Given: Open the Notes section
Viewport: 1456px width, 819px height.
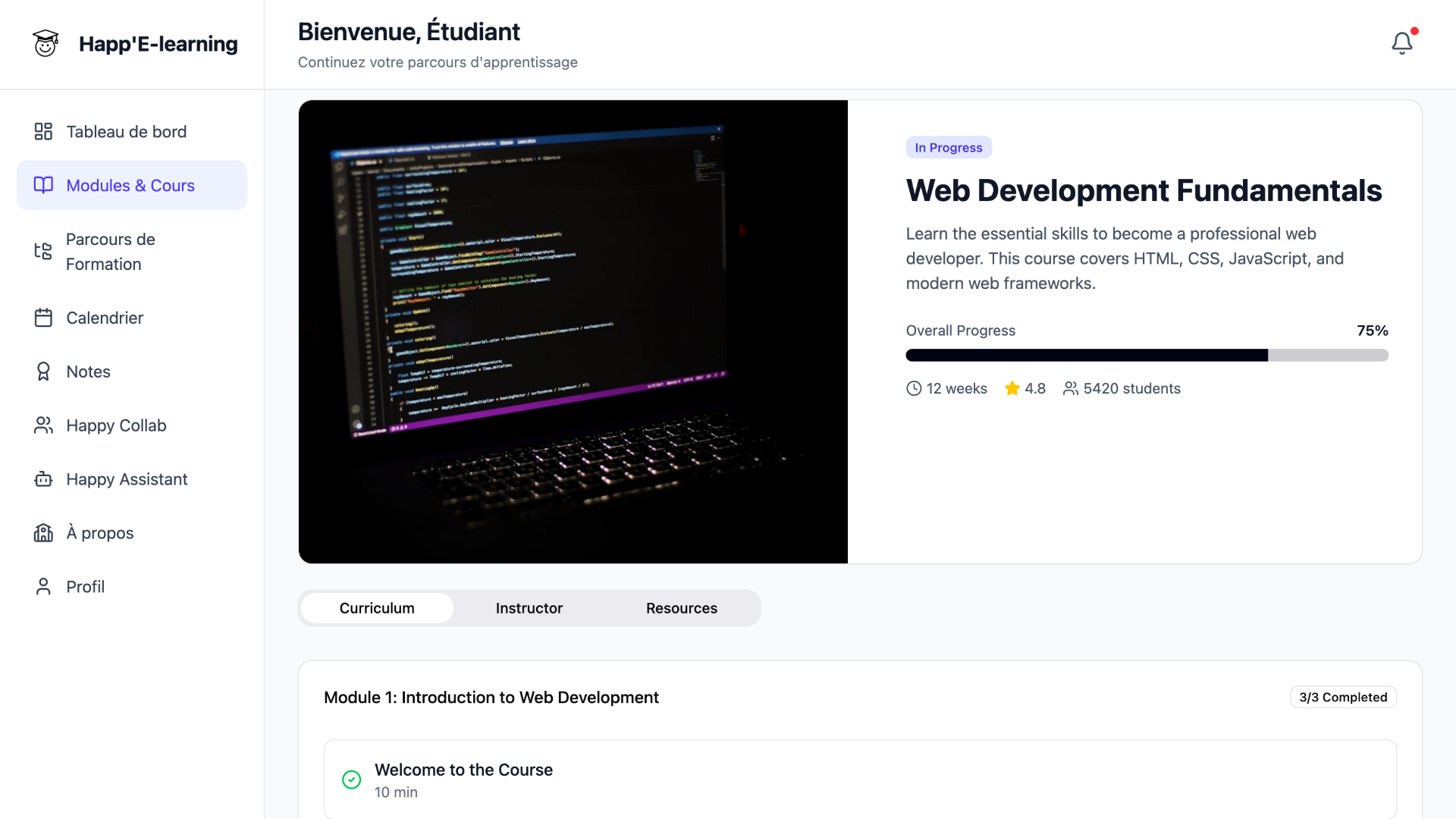Looking at the screenshot, I should 132,372.
